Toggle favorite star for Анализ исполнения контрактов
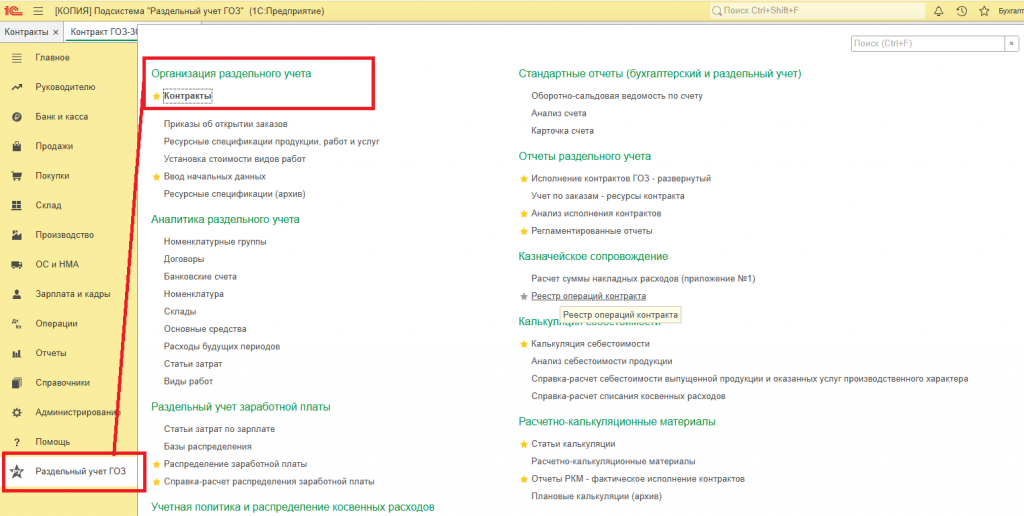Image resolution: width=1024 pixels, height=516 pixels. pyautogui.click(x=523, y=214)
